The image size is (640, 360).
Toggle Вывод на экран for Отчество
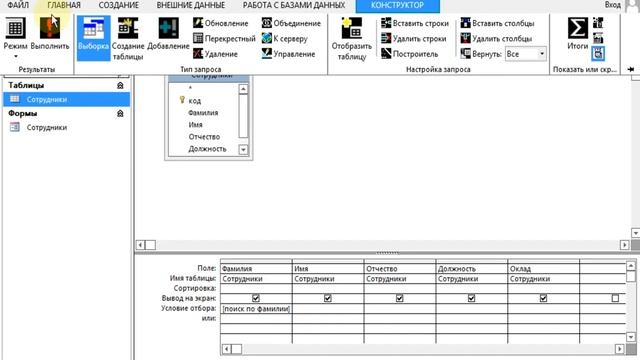(x=400, y=298)
